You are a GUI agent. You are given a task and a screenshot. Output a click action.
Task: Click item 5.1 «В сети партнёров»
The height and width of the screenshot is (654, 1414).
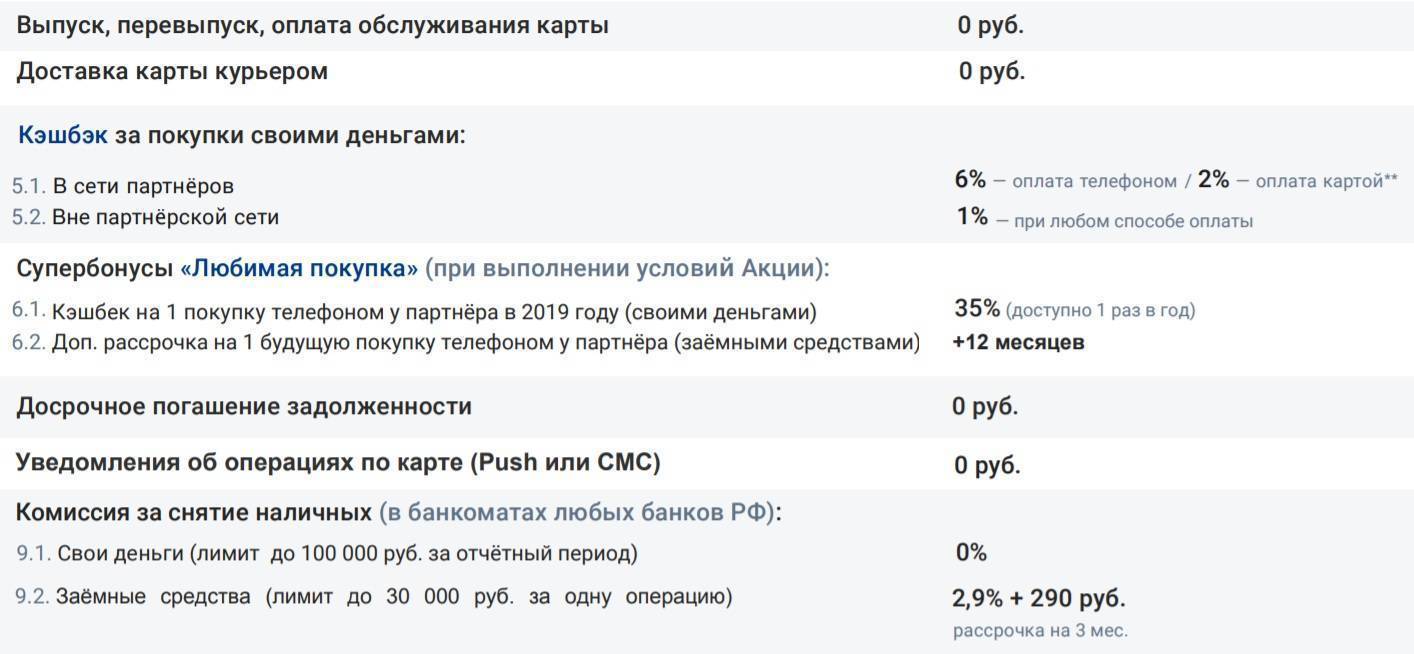tap(143, 186)
